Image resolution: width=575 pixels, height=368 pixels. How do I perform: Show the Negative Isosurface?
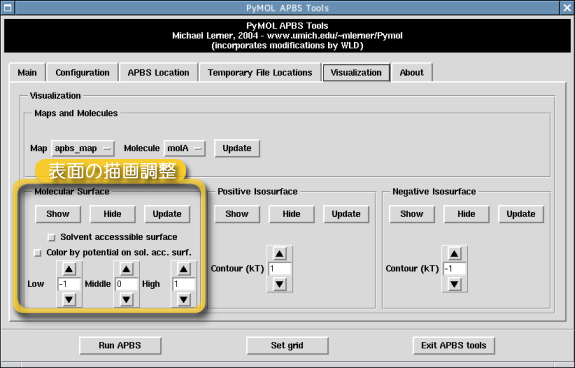coord(412,214)
